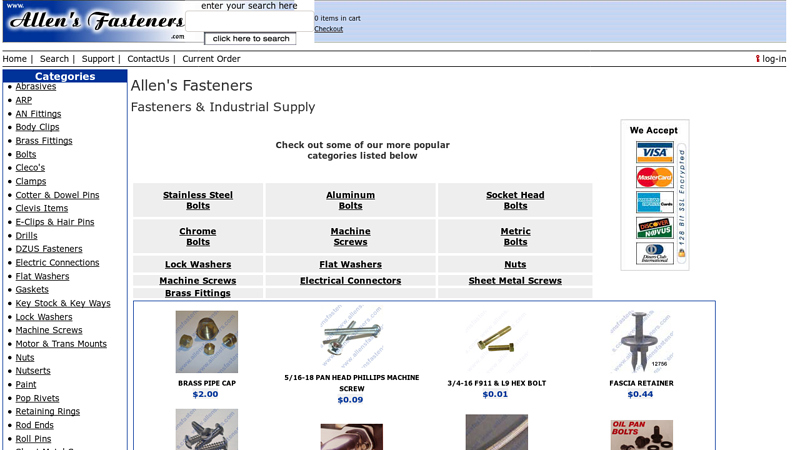Open the Oil Pan Bolts product image
The image size is (800, 450).
(641, 435)
